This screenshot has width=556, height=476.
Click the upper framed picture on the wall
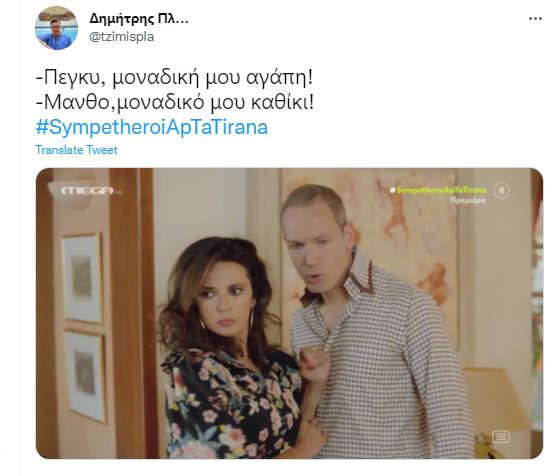click(82, 278)
